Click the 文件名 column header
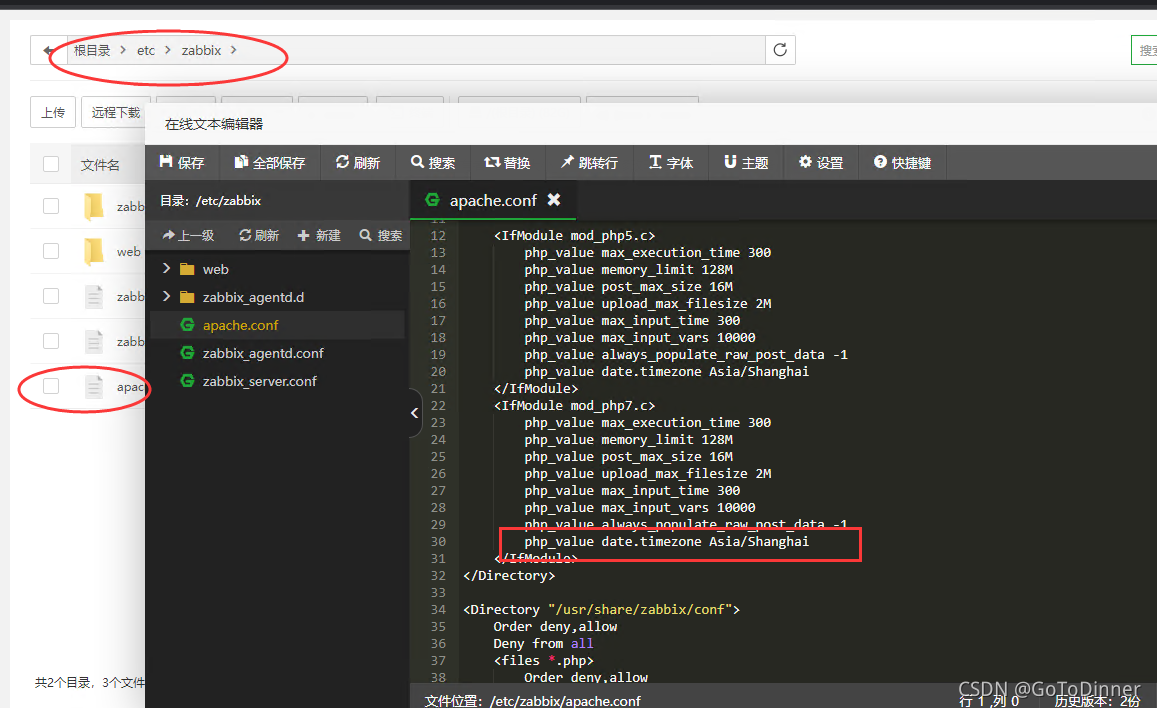Image resolution: width=1157 pixels, height=708 pixels. [x=100, y=164]
